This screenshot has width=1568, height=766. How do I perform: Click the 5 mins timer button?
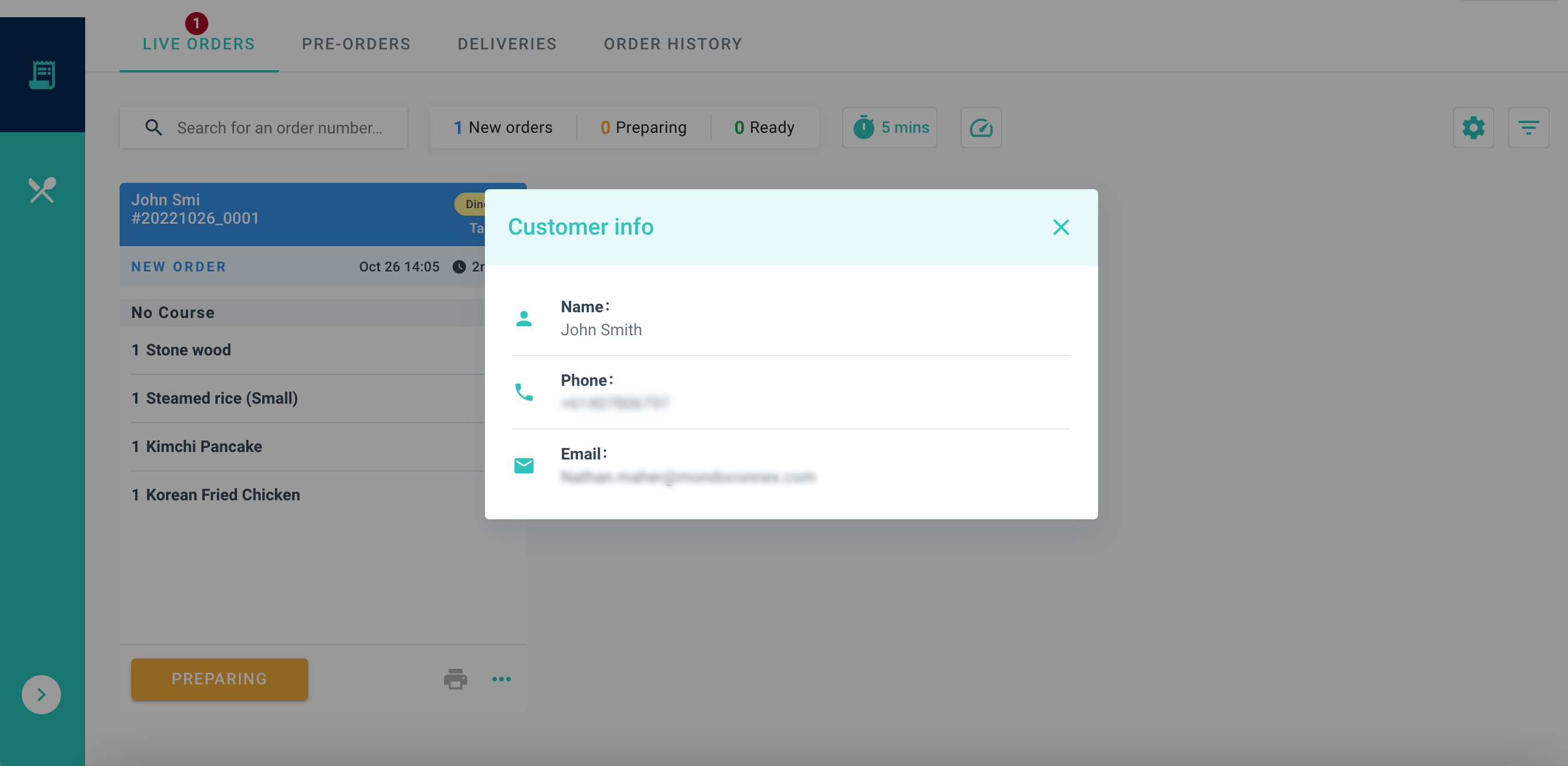click(889, 127)
